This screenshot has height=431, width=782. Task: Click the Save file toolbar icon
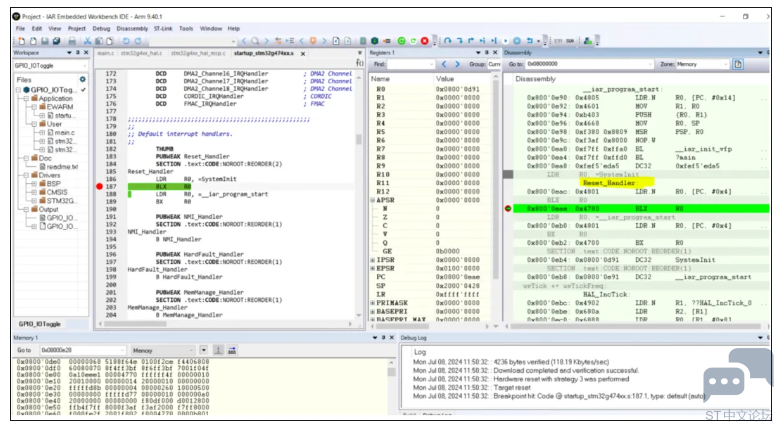click(45, 41)
